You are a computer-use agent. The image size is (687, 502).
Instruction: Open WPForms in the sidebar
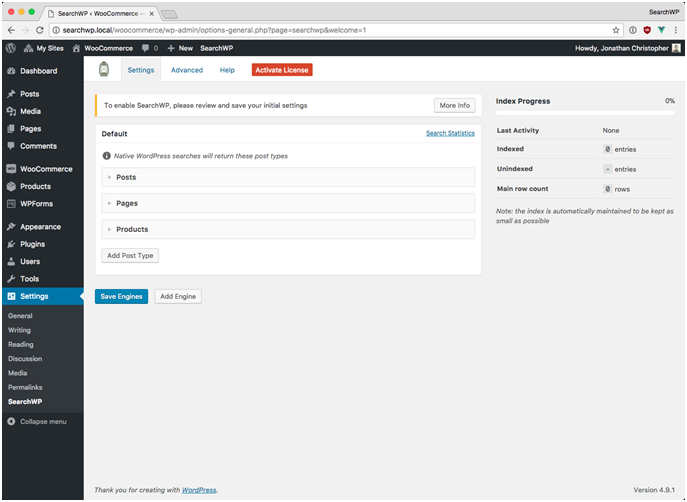(x=42, y=204)
